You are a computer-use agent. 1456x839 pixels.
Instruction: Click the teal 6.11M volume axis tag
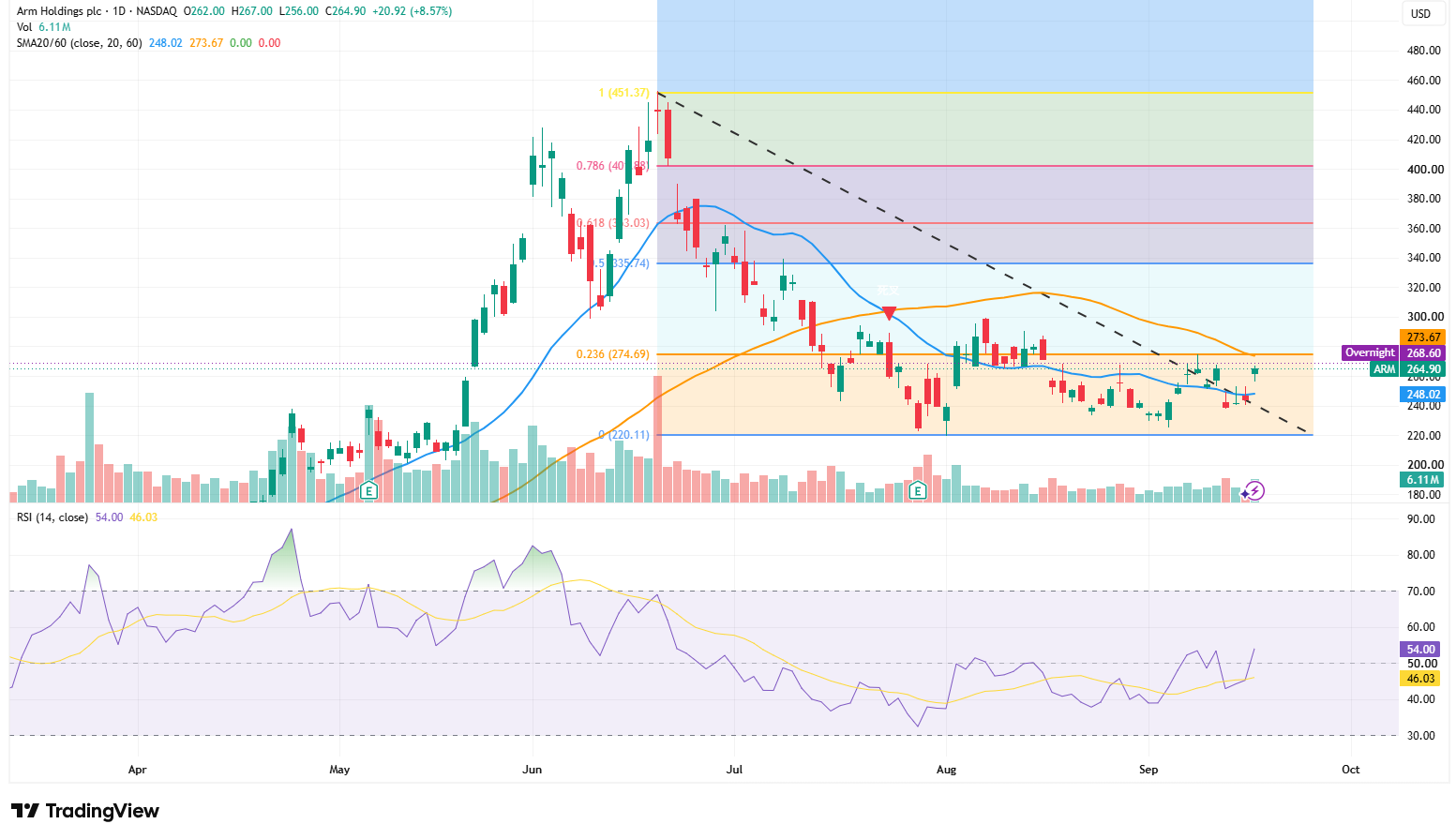pyautogui.click(x=1423, y=480)
